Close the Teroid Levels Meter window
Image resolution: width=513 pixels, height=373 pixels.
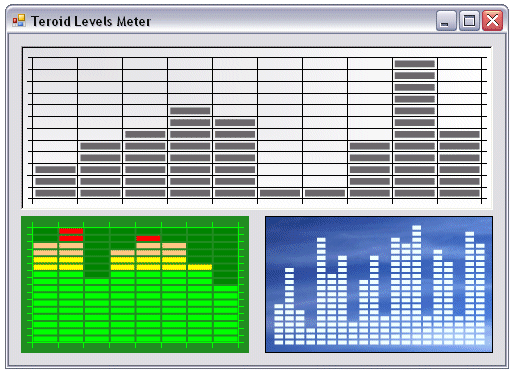tap(492, 21)
